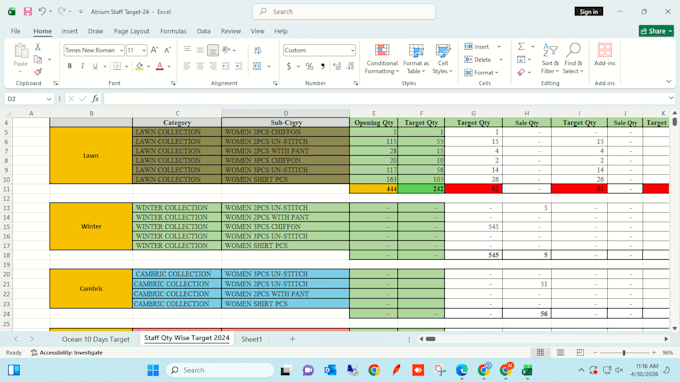Save the workbook with the Save icon
680x382 pixels.
(x=28, y=12)
